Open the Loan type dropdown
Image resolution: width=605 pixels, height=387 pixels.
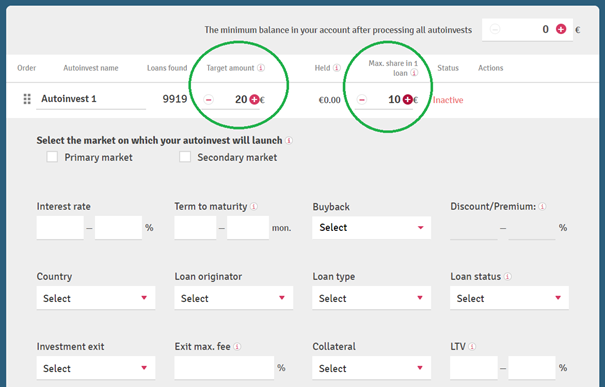(372, 298)
